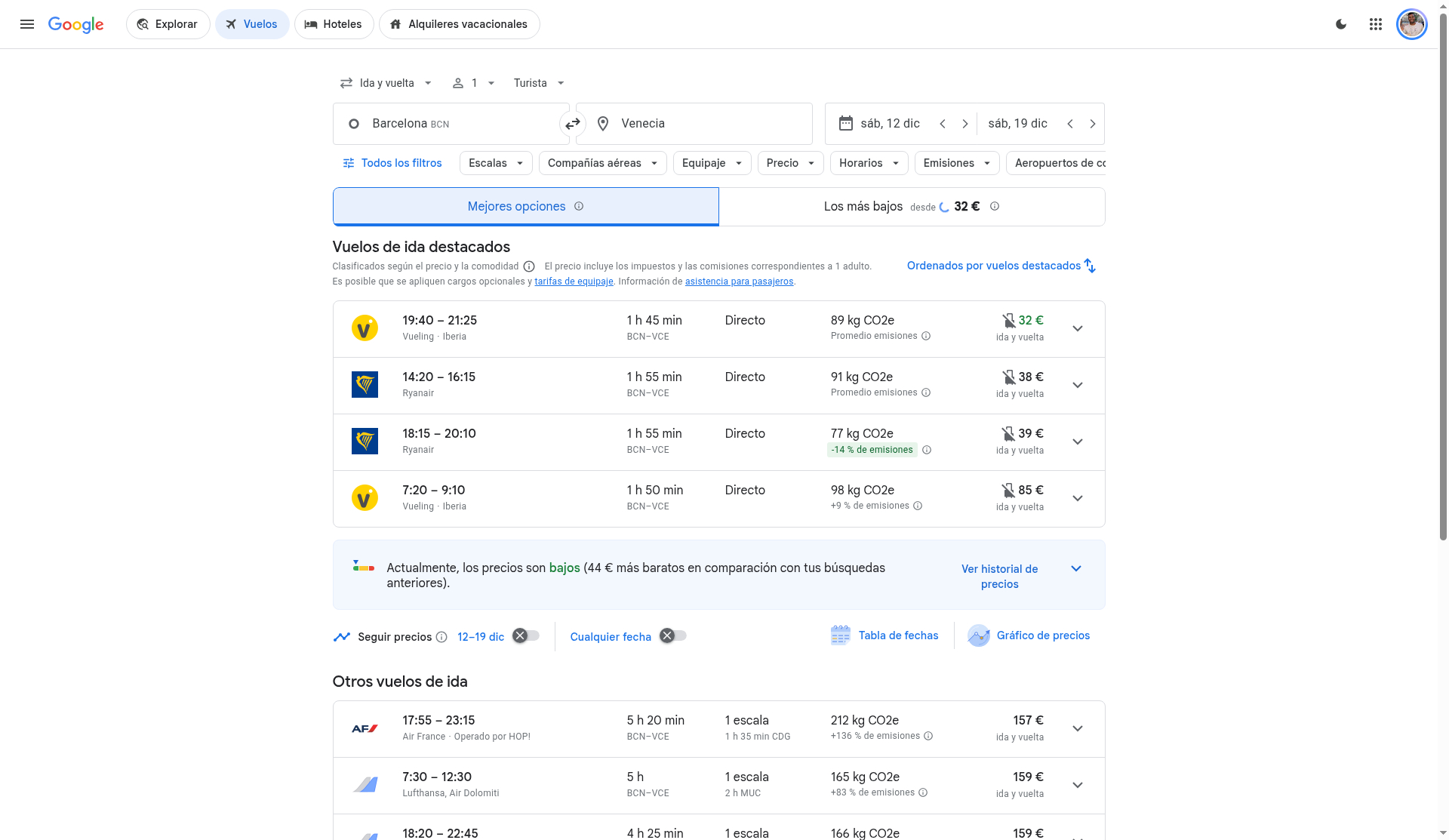Open the Emisiones filter dropdown
This screenshot has width=1449, height=840.
(957, 163)
